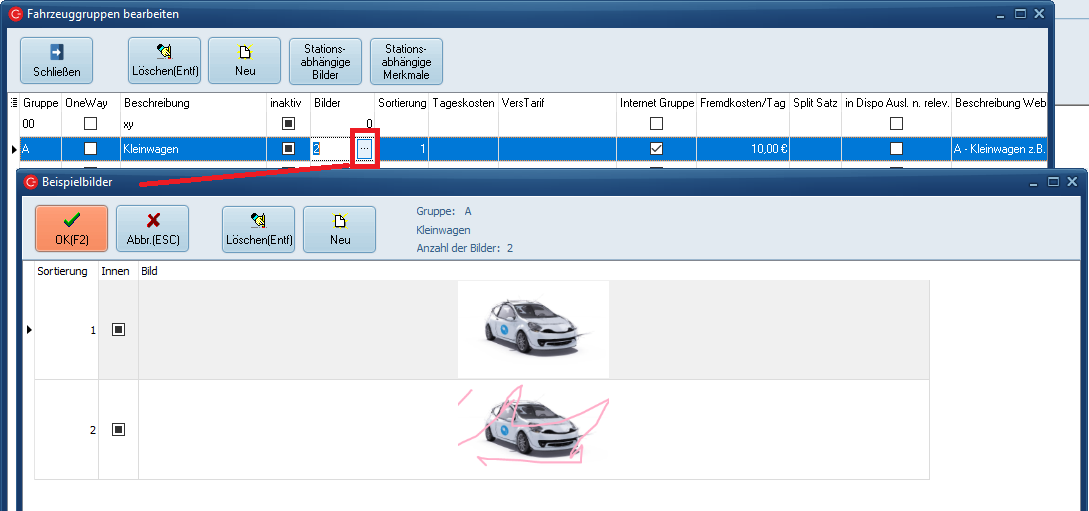Sort by Sortierung column in Beispielbilder
The image size is (1089, 511).
point(62,271)
